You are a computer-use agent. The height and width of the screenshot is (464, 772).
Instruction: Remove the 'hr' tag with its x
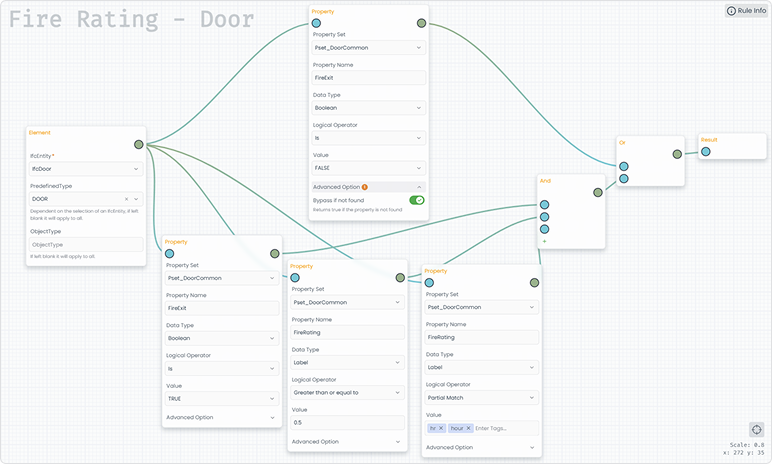point(441,428)
